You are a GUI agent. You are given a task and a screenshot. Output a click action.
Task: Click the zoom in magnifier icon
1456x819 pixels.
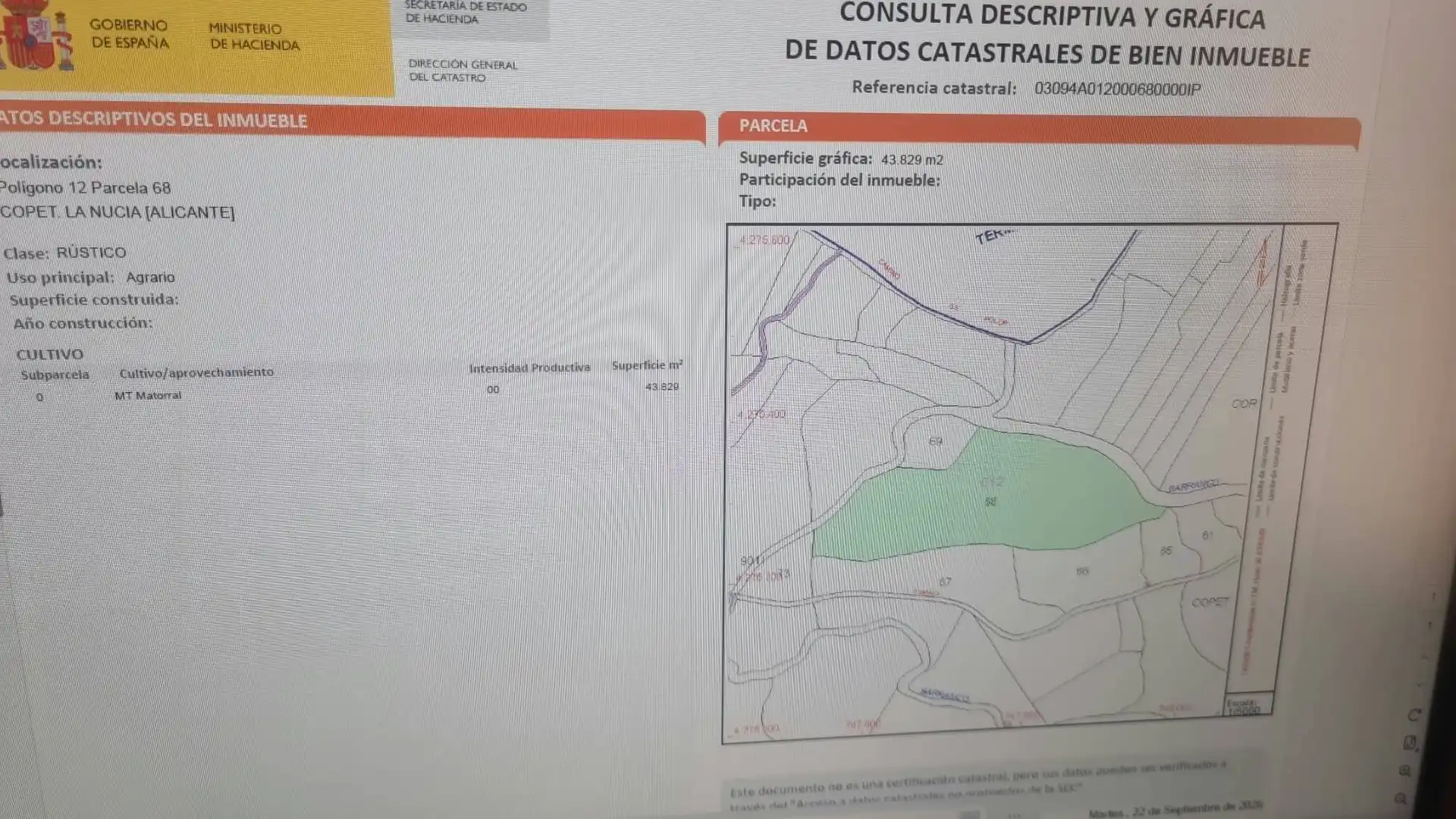[1405, 771]
